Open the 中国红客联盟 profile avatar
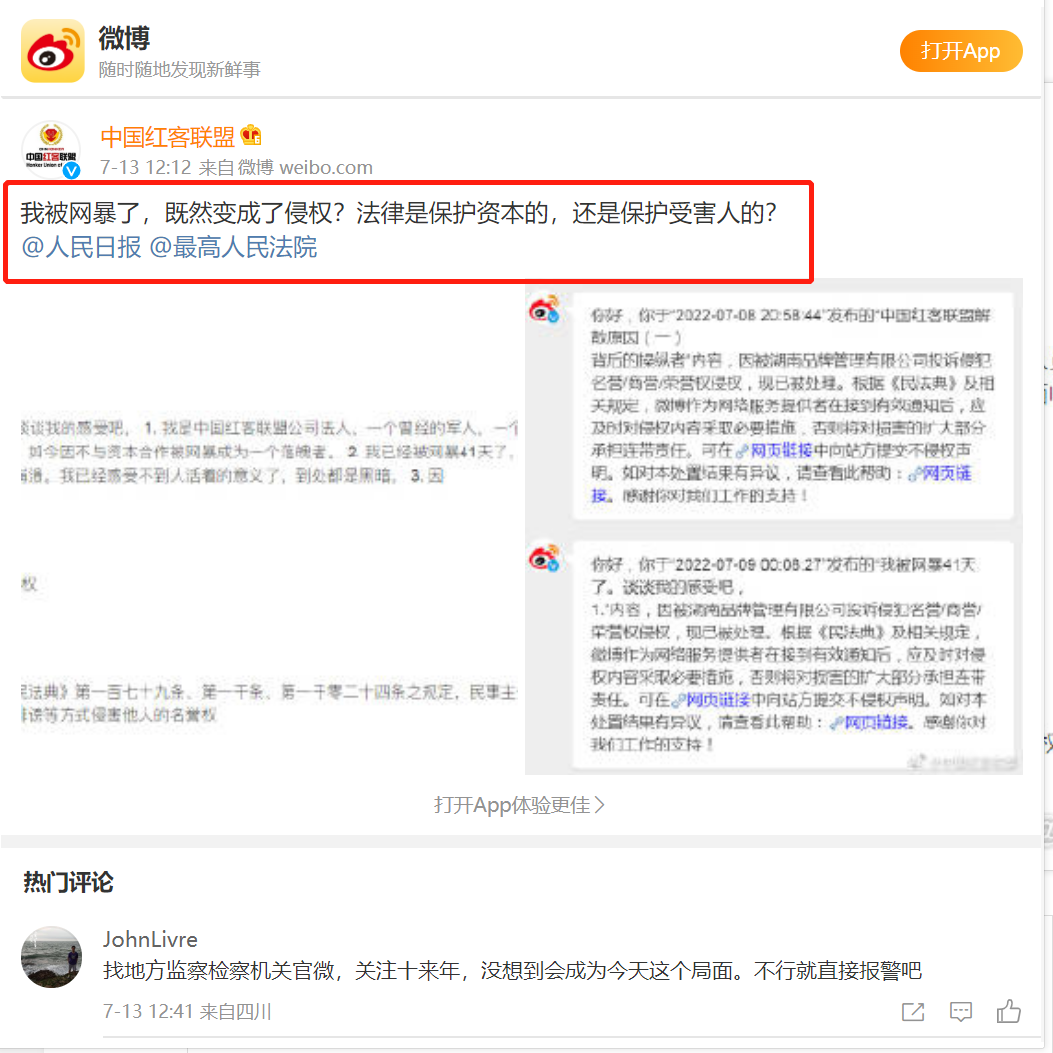The image size is (1053, 1053). [x=51, y=150]
